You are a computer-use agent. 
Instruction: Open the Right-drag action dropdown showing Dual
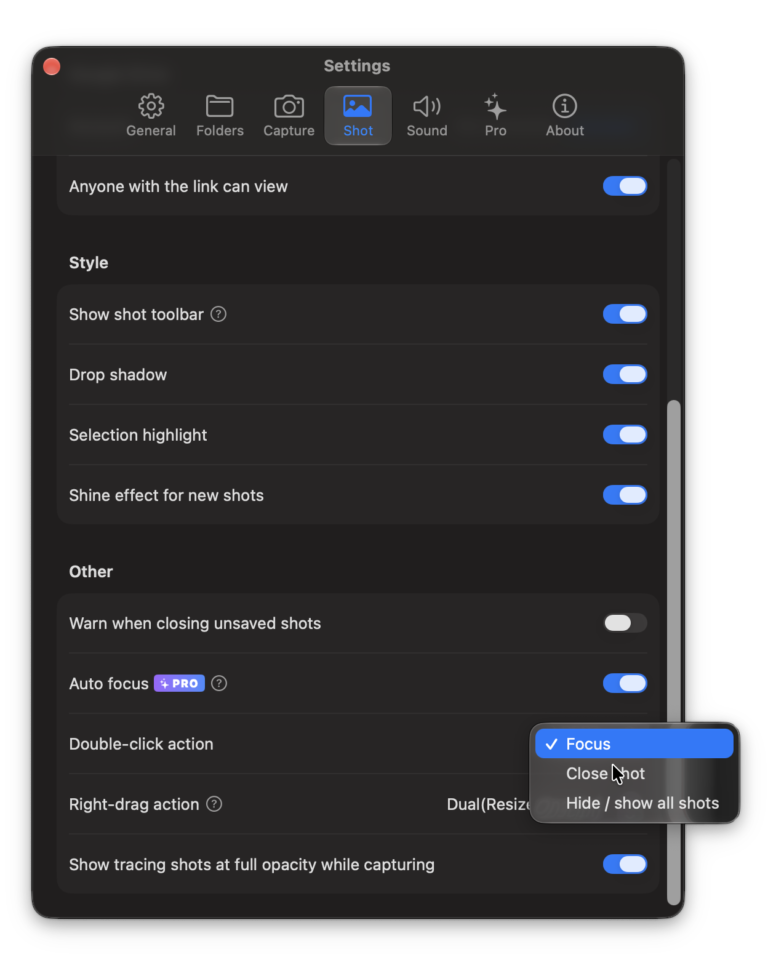tap(489, 804)
